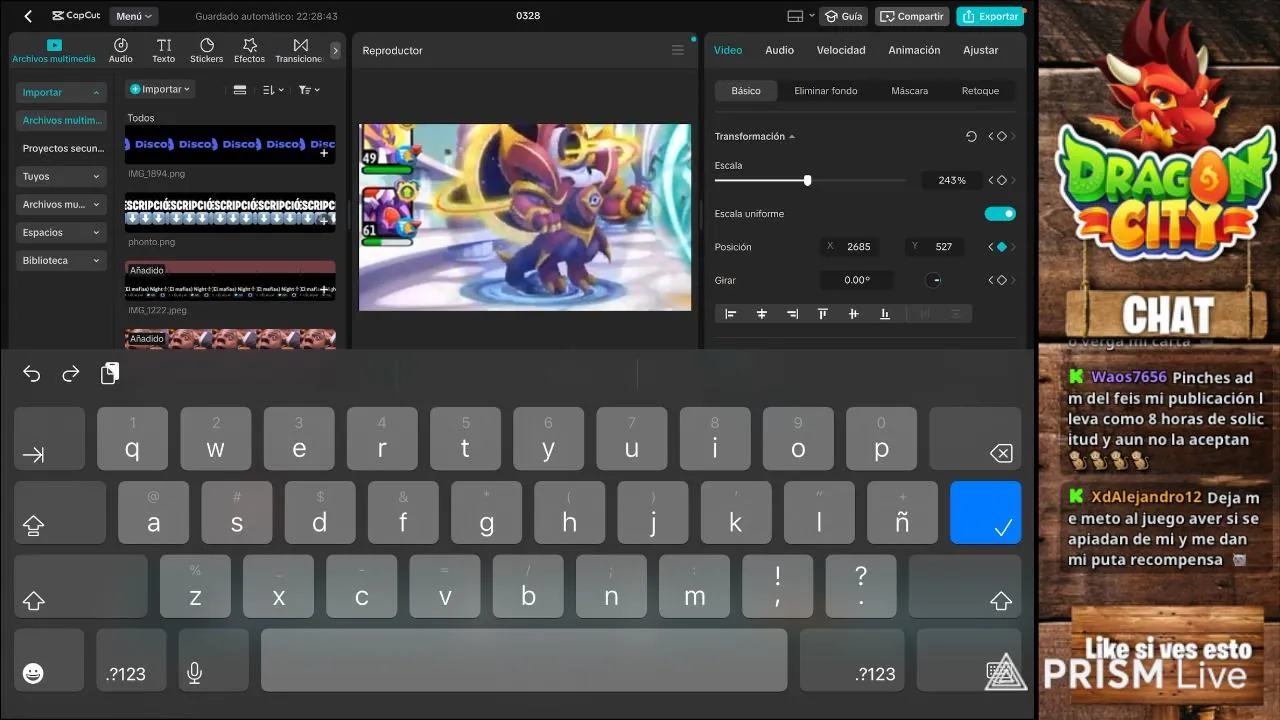The width and height of the screenshot is (1280, 720).
Task: Open the Reproductor hamburger menu
Action: click(678, 50)
